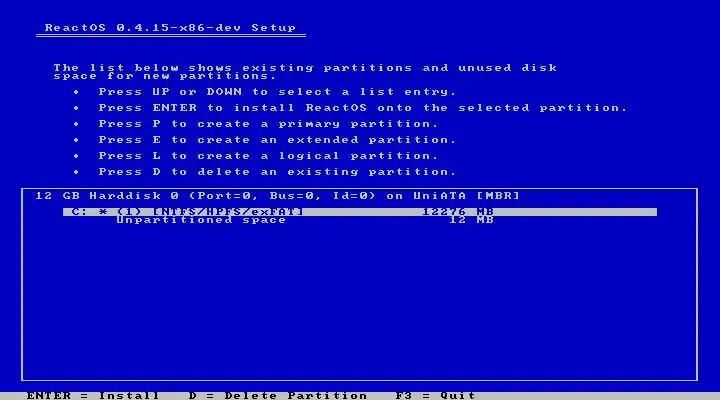The image size is (720, 400).
Task: Click 'Press UP or DOWN to select' line
Action: [277, 92]
